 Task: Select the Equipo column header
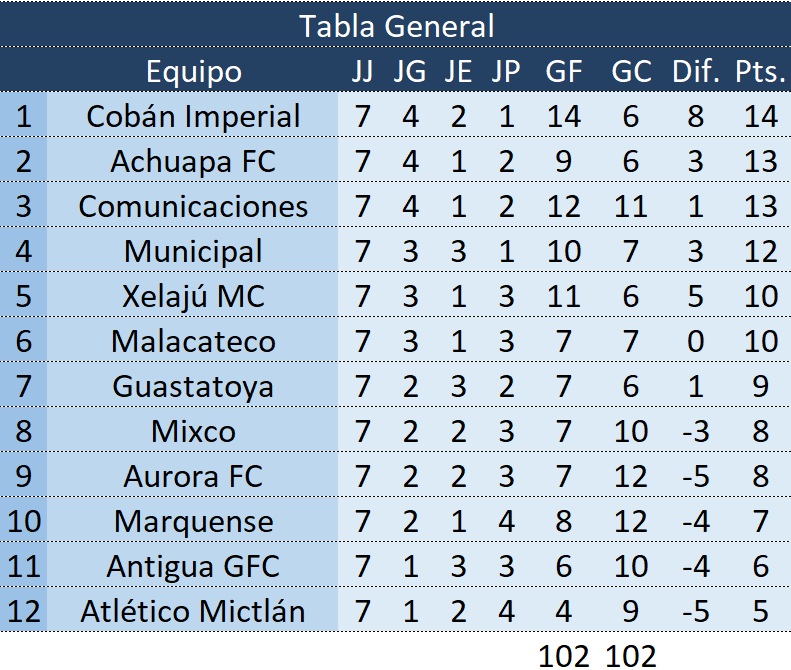click(x=193, y=71)
